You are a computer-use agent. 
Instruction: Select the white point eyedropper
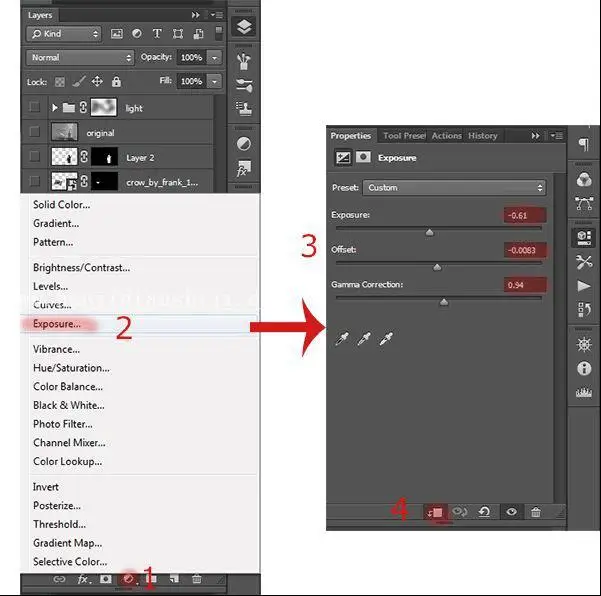386,339
